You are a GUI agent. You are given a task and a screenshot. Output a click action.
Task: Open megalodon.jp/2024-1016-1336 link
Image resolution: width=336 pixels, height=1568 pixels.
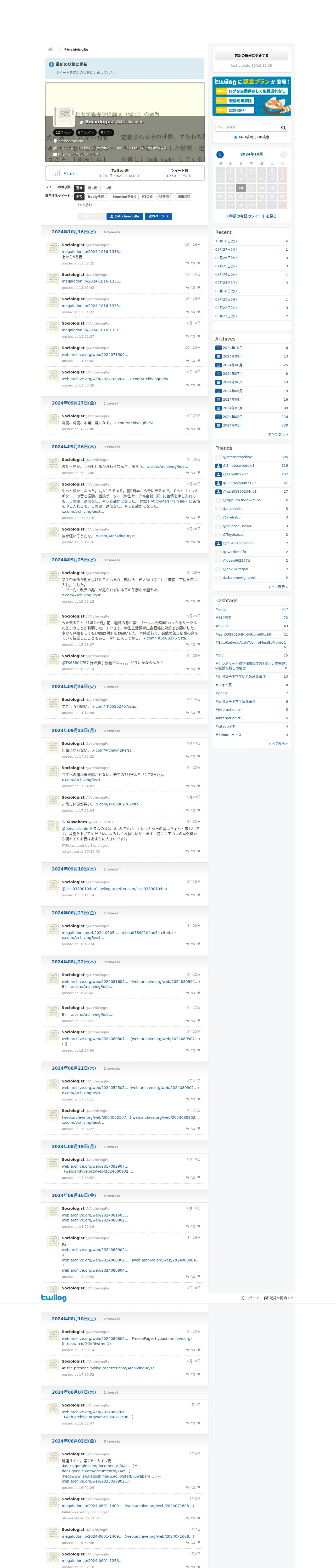click(92, 251)
